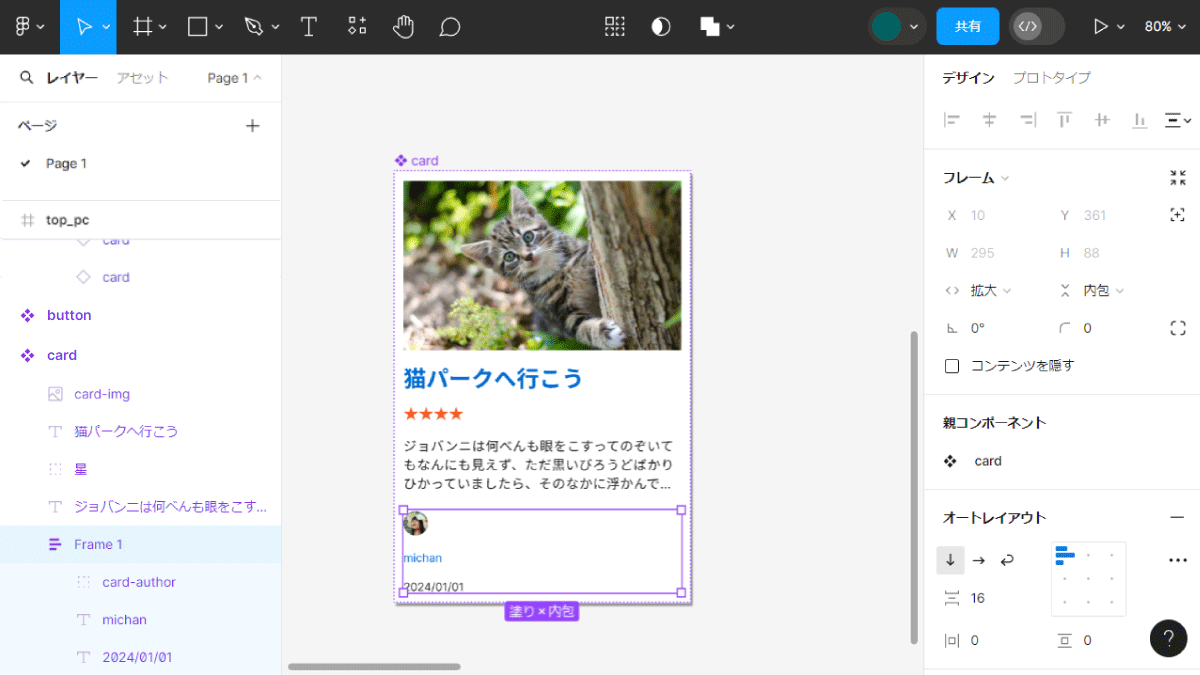Select the Text tool
Viewport: 1200px width, 675px height.
click(309, 27)
